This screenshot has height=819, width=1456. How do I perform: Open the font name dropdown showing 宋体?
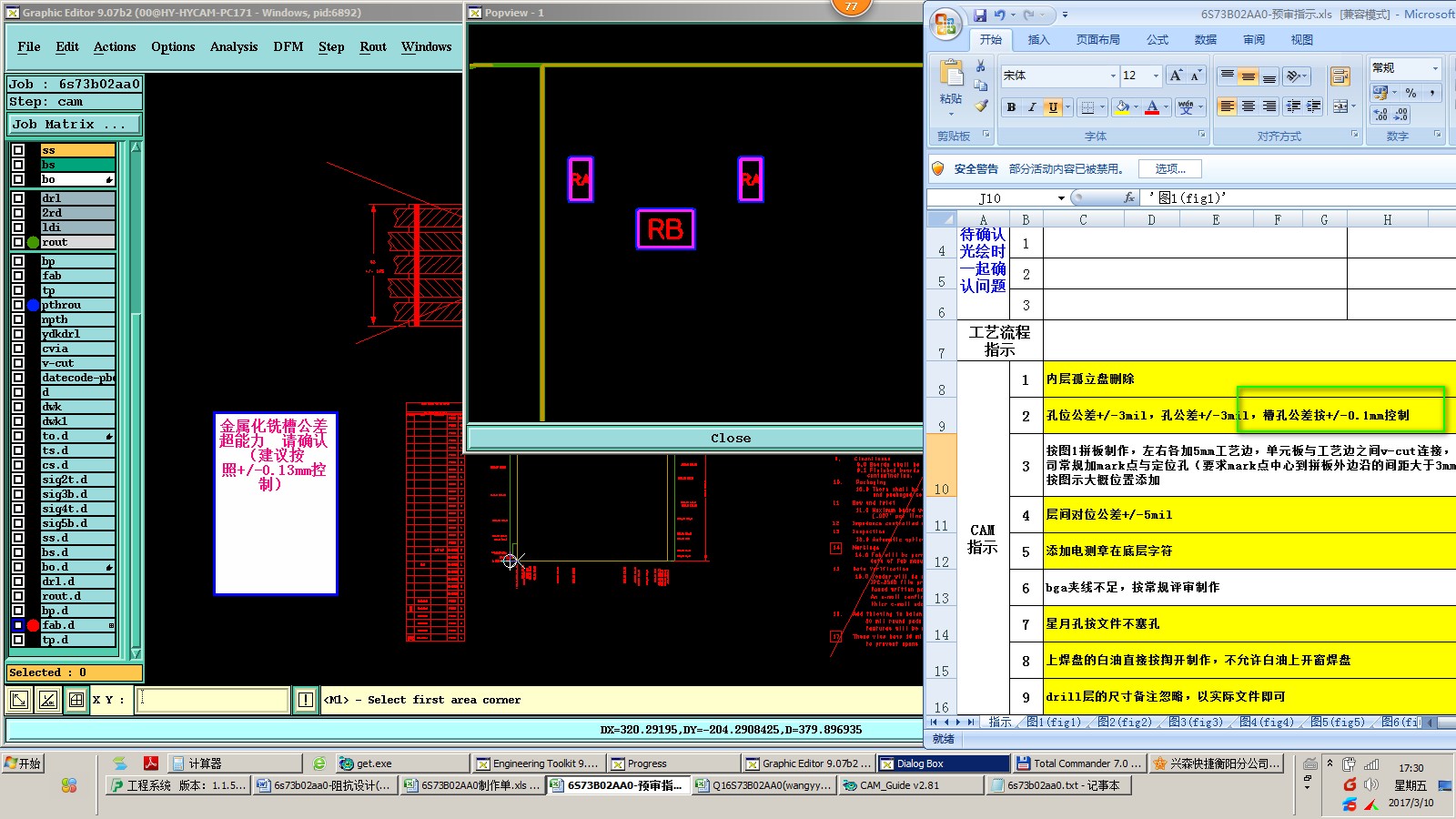pyautogui.click(x=1112, y=76)
